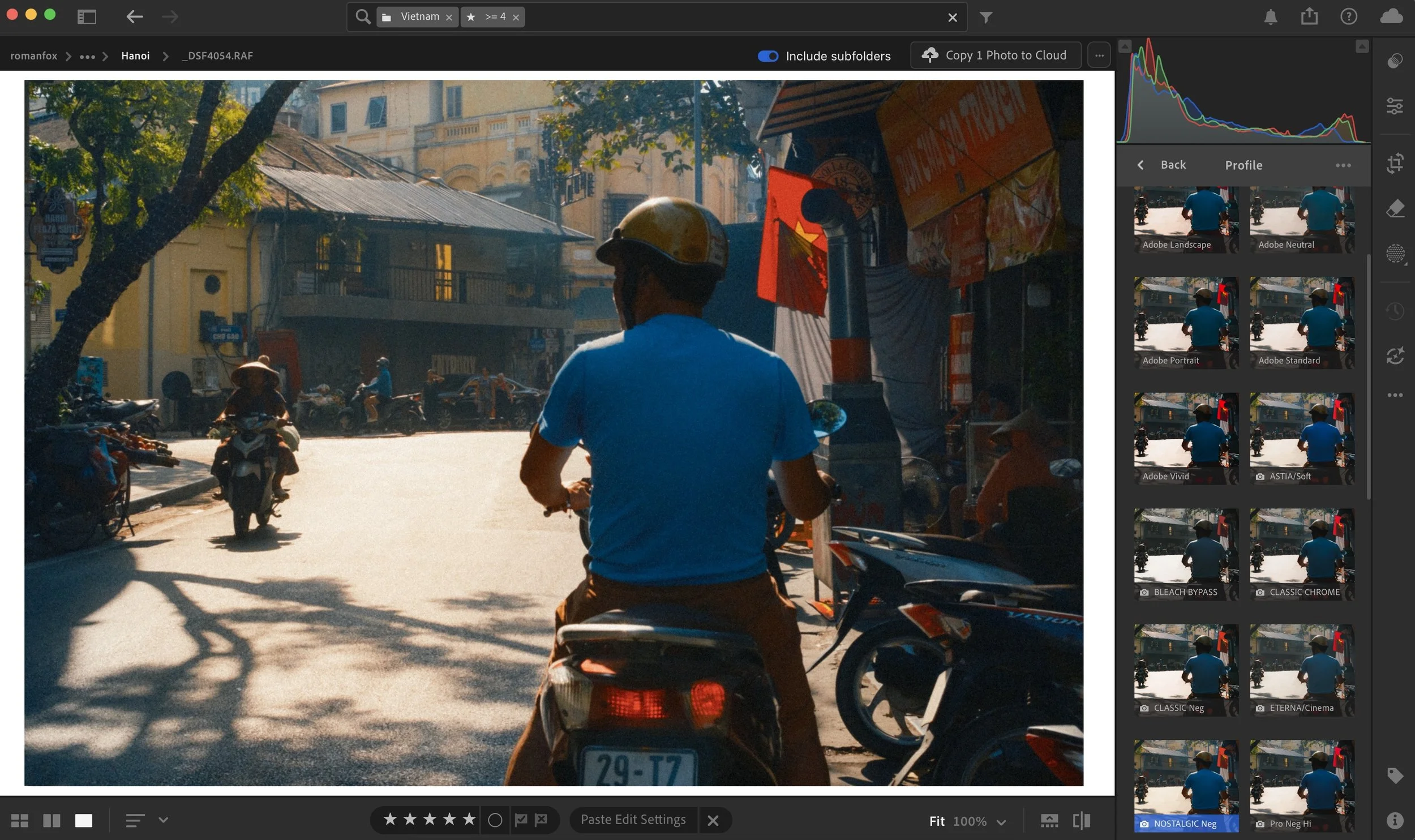
Task: Open the Keywords tag panel
Action: pos(1395,775)
